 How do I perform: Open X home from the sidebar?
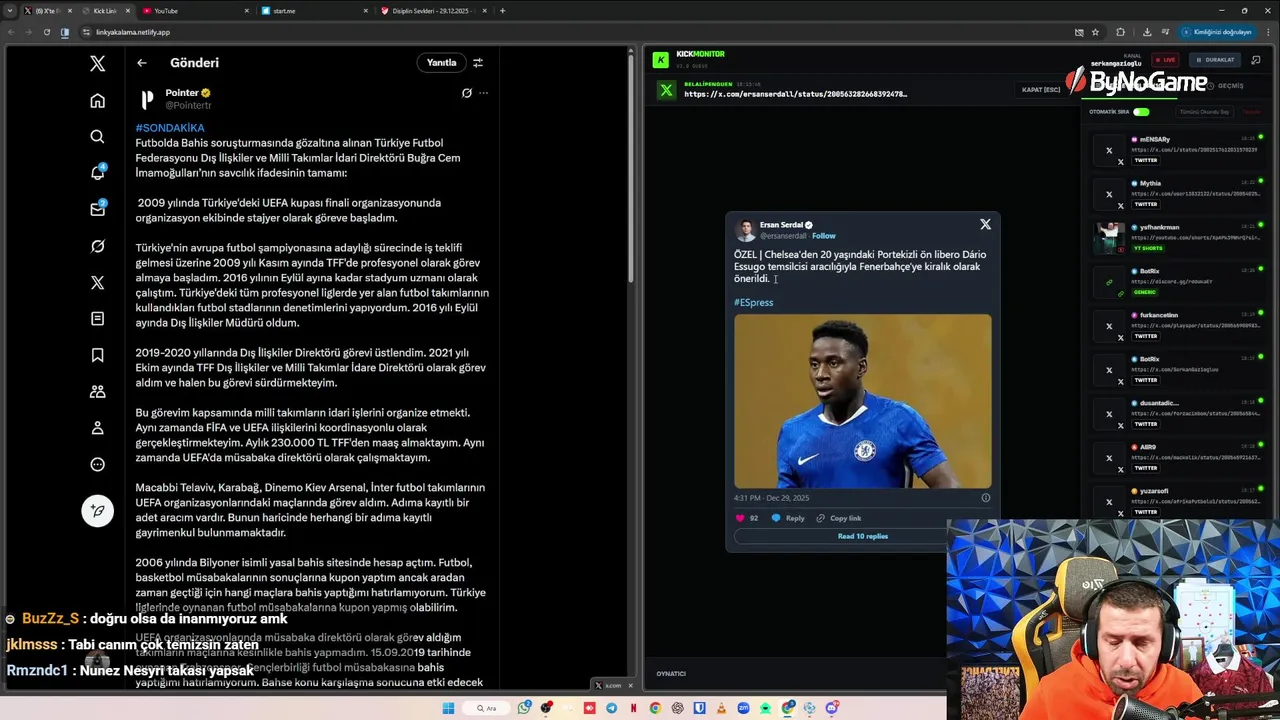pos(97,100)
